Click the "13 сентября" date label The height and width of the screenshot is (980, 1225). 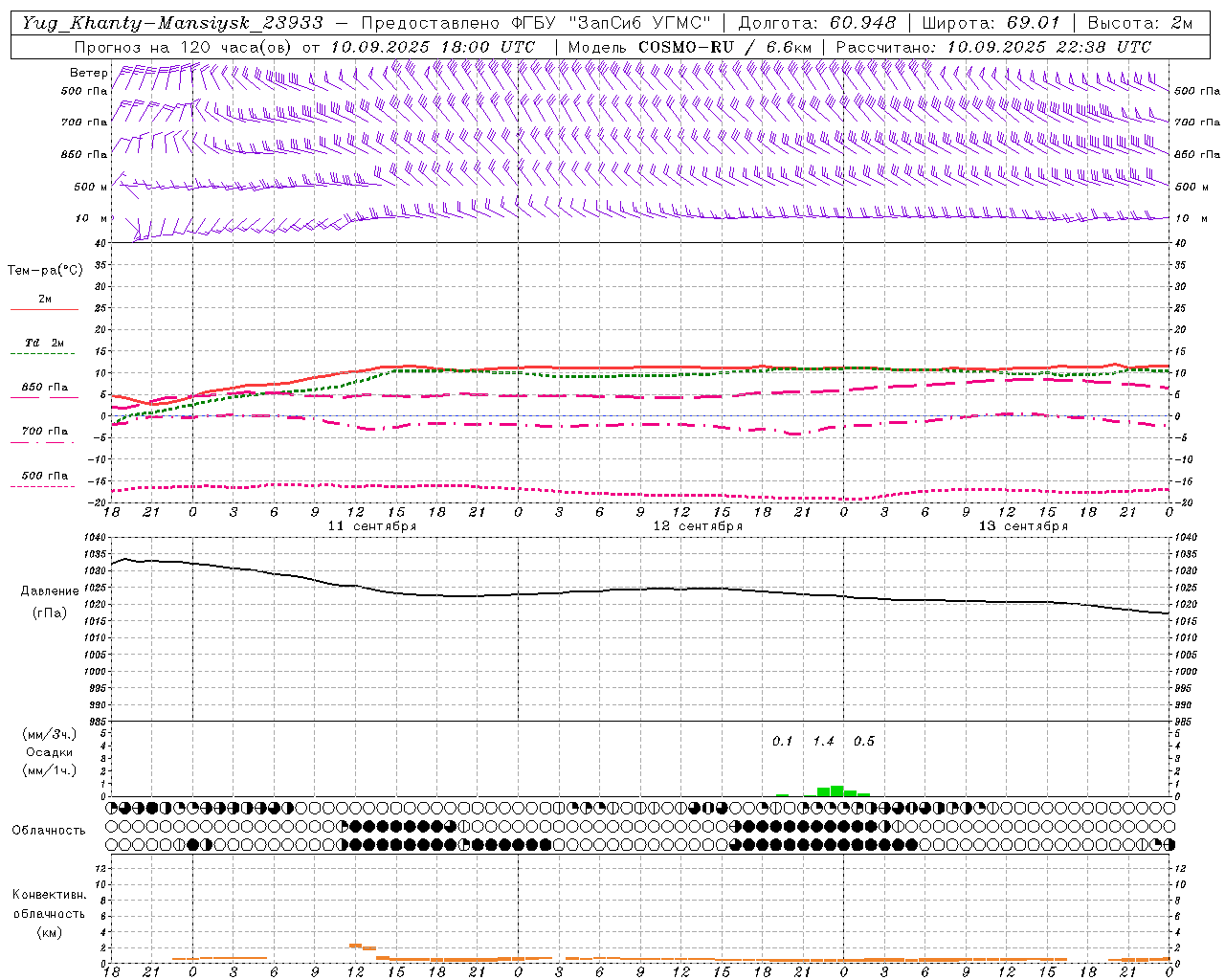1023,526
